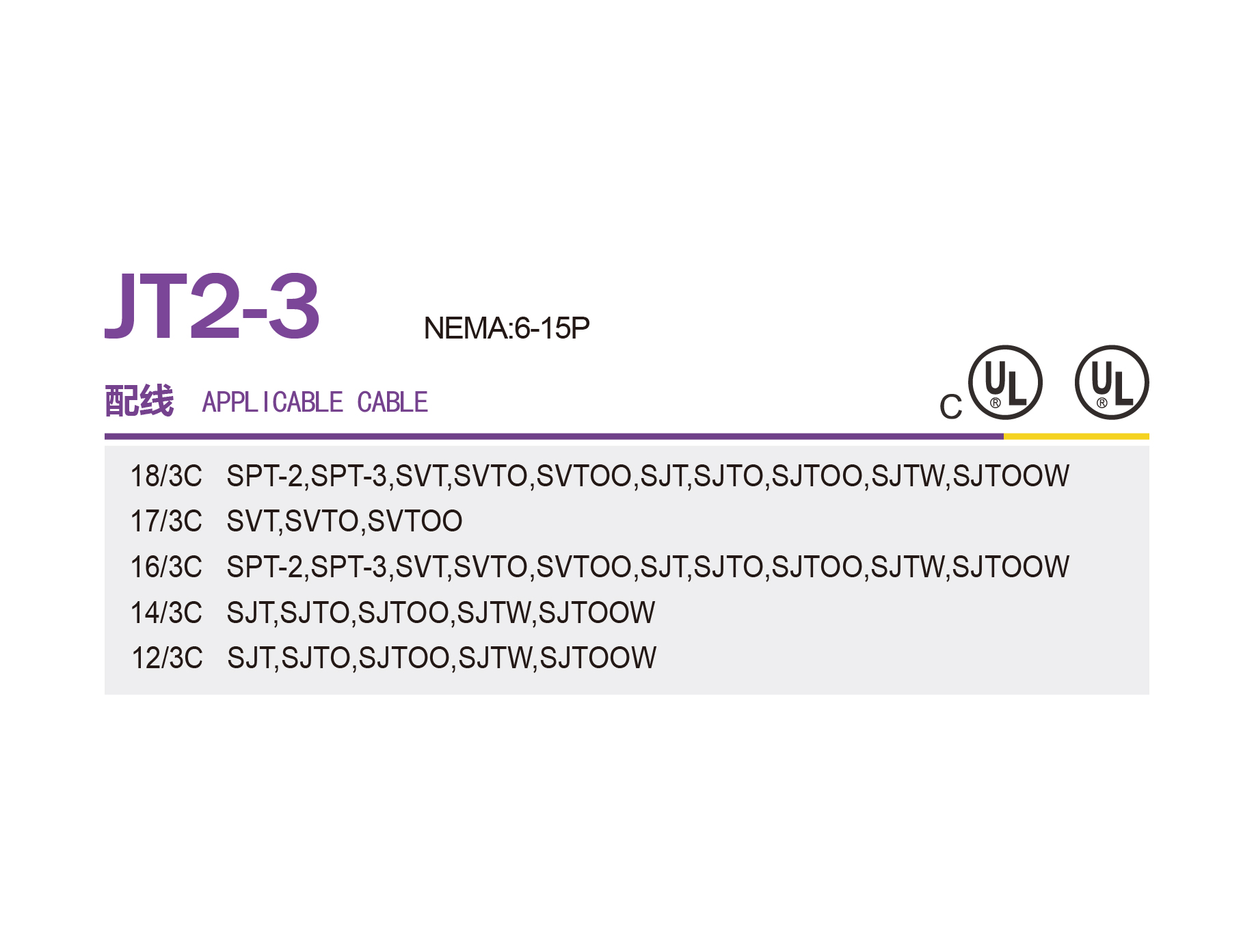The image size is (1254, 952).
Task: Click the 12/3C SJT cable list
Action: click(442, 658)
